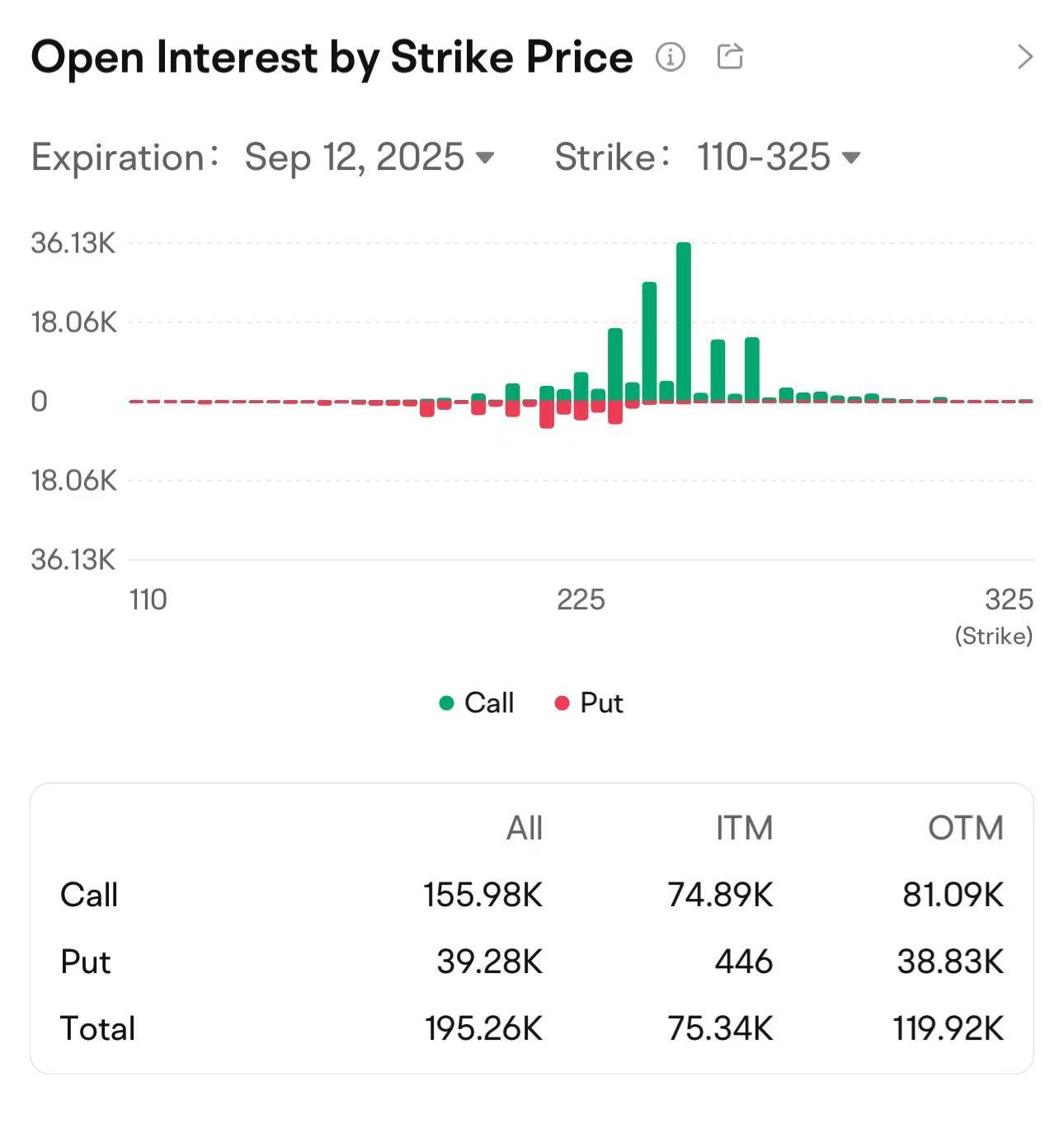Open details with the right chevron arrow
Screen dimensions: 1064x1133
tap(1024, 57)
